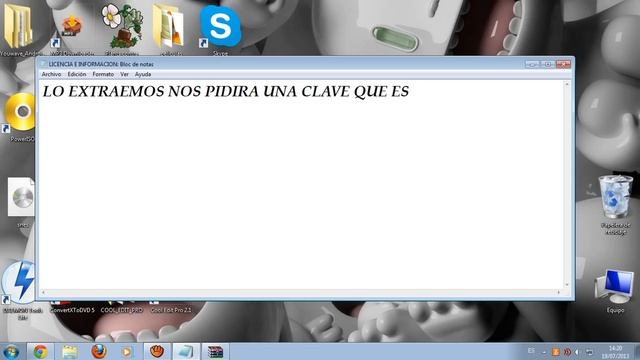Minimize the Notepad window
The width and height of the screenshot is (640, 360).
533,64
